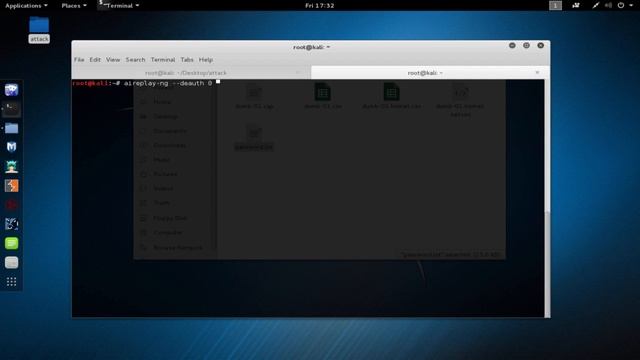Open the Terminal app menu in top bar
Viewport: 640px width, 360px height.
[119, 6]
